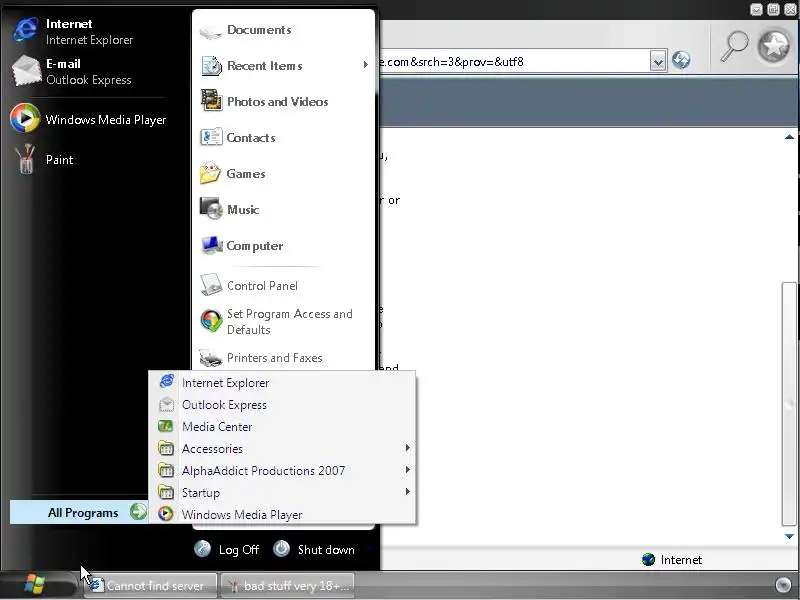The image size is (800, 600).
Task: Click the browser scrollbar down arrow
Action: point(789,536)
